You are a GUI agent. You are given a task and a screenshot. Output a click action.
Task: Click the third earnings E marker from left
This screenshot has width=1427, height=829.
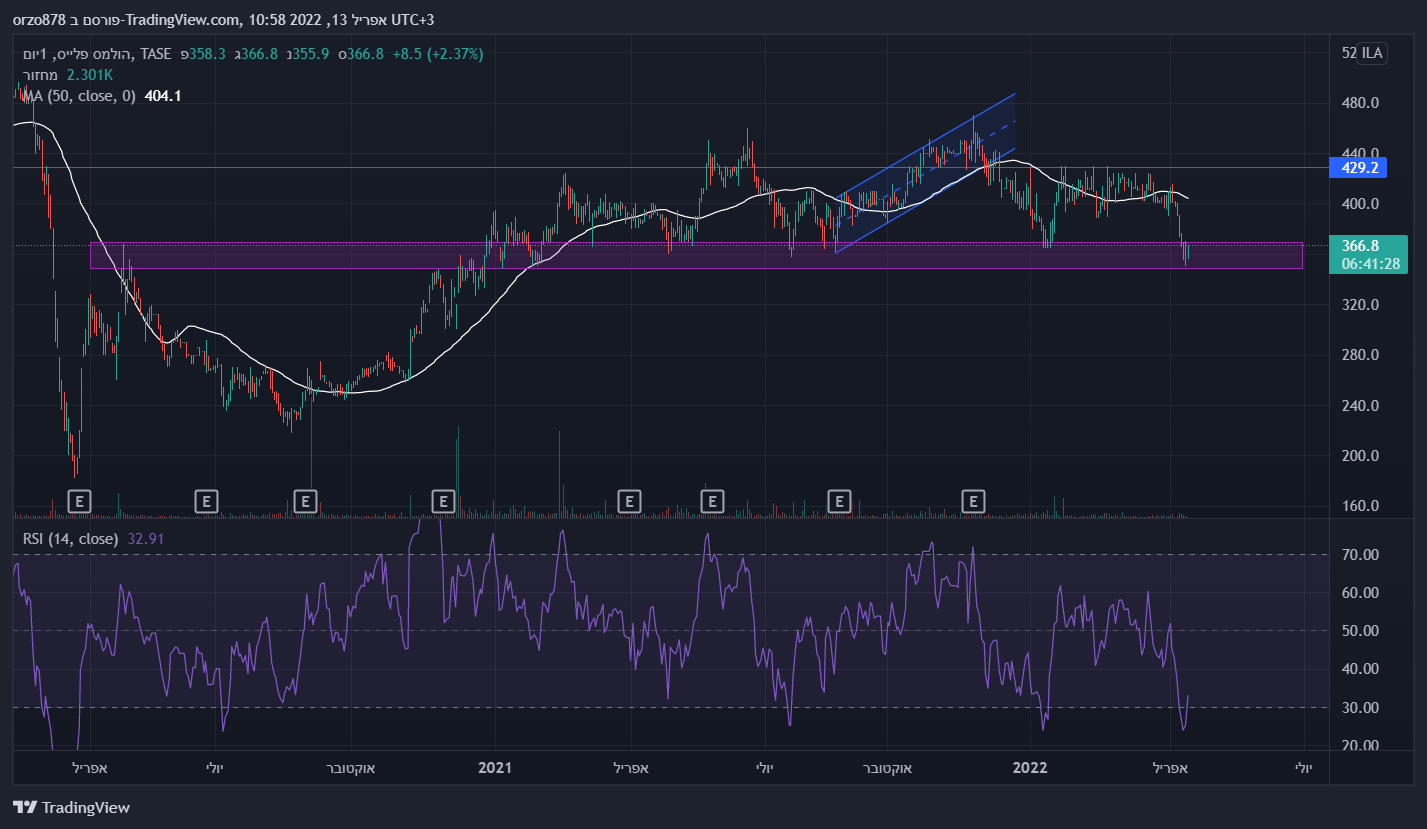click(x=306, y=500)
